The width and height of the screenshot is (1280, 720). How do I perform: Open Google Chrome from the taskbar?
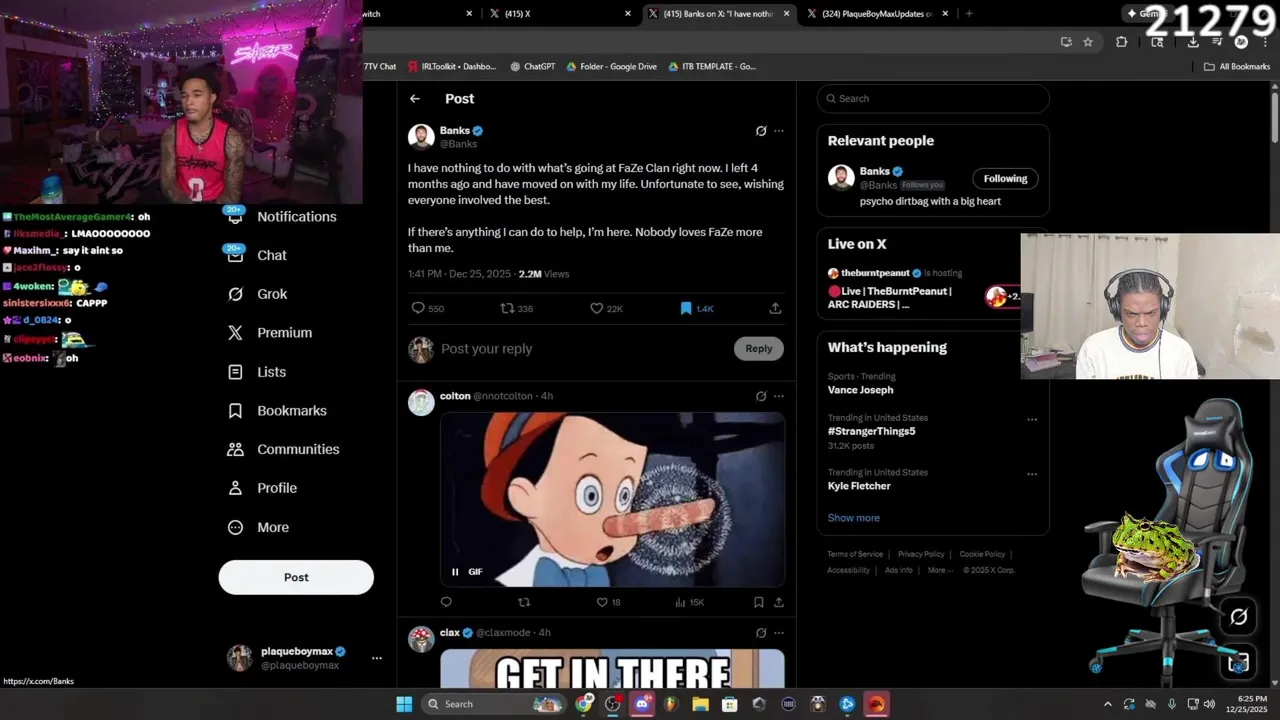[x=584, y=704]
